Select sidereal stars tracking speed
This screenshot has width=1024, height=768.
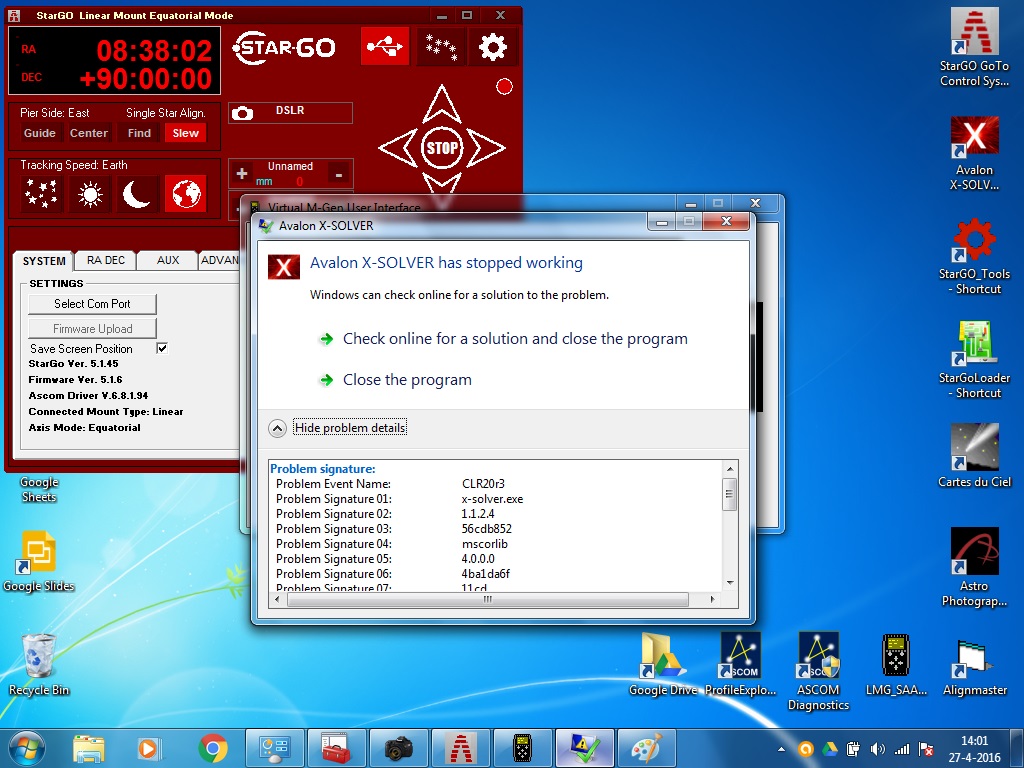[41, 193]
